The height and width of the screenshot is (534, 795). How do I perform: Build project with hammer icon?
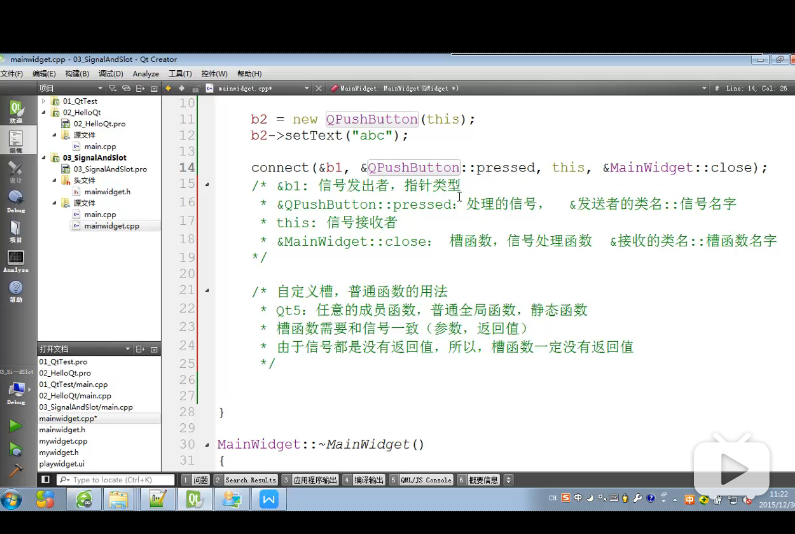(x=16, y=471)
